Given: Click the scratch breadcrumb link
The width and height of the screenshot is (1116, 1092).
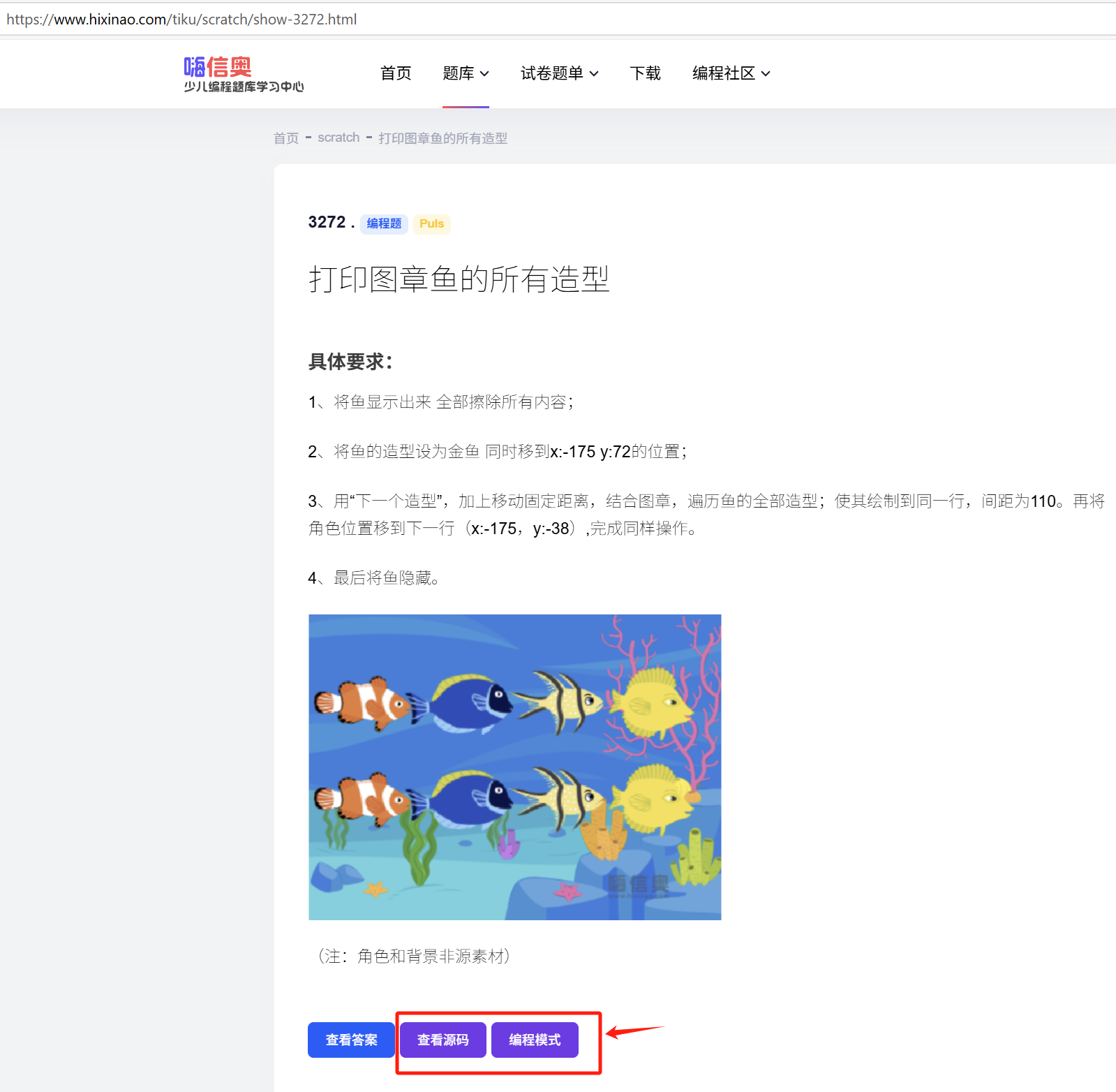Looking at the screenshot, I should [338, 138].
